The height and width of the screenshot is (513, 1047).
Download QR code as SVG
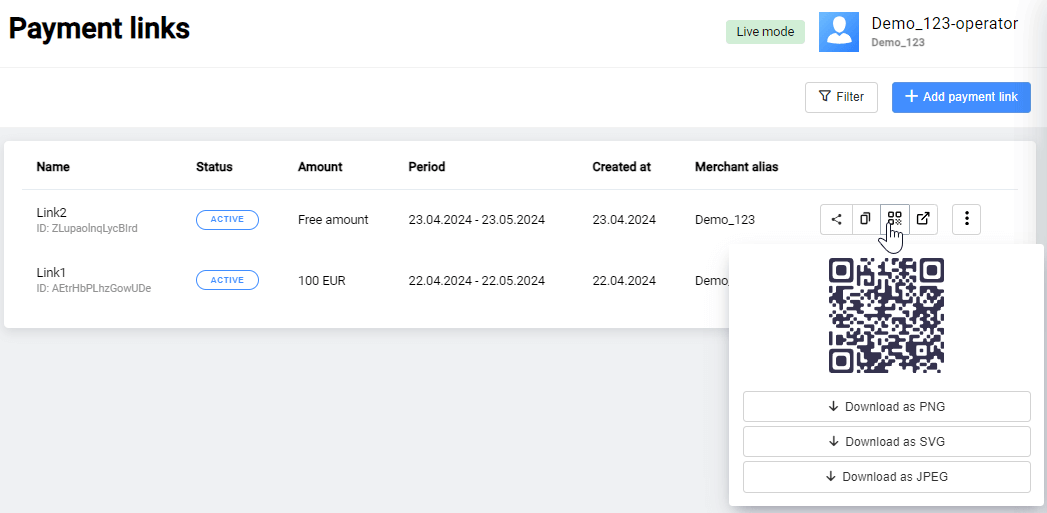pyautogui.click(x=886, y=442)
